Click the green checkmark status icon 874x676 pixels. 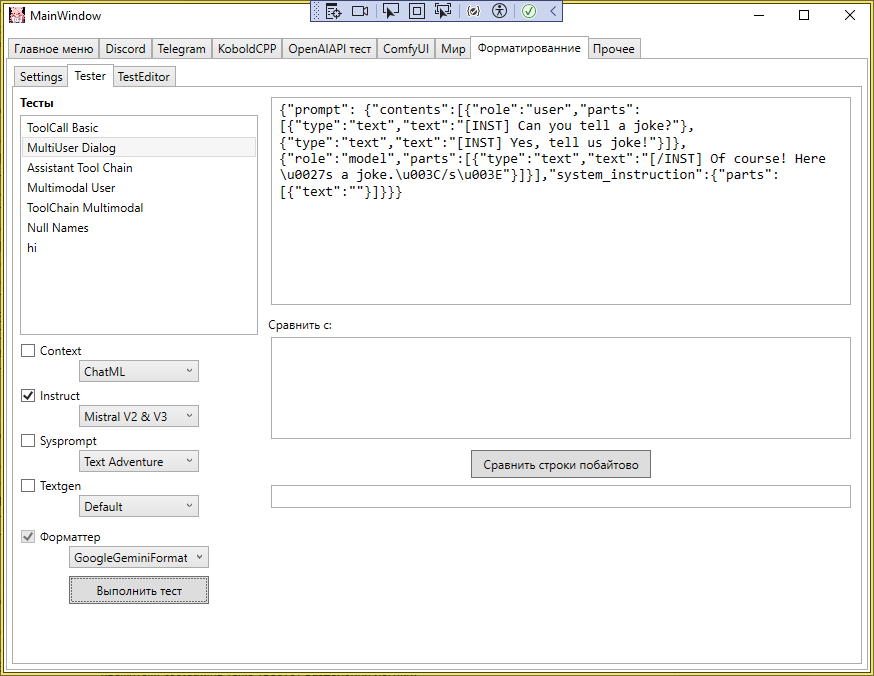529,11
